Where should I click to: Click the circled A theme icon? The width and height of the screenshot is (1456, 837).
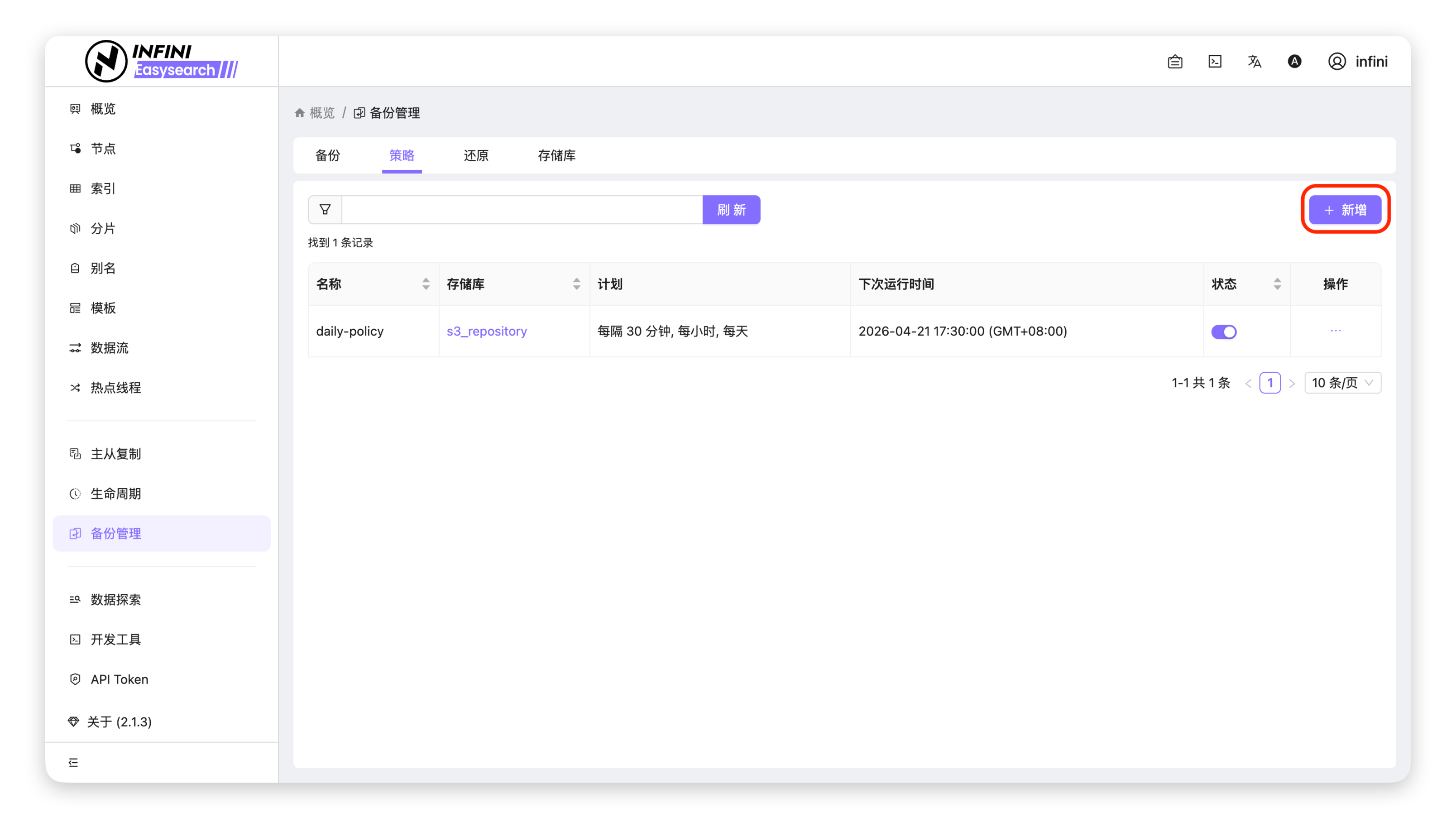click(x=1294, y=62)
